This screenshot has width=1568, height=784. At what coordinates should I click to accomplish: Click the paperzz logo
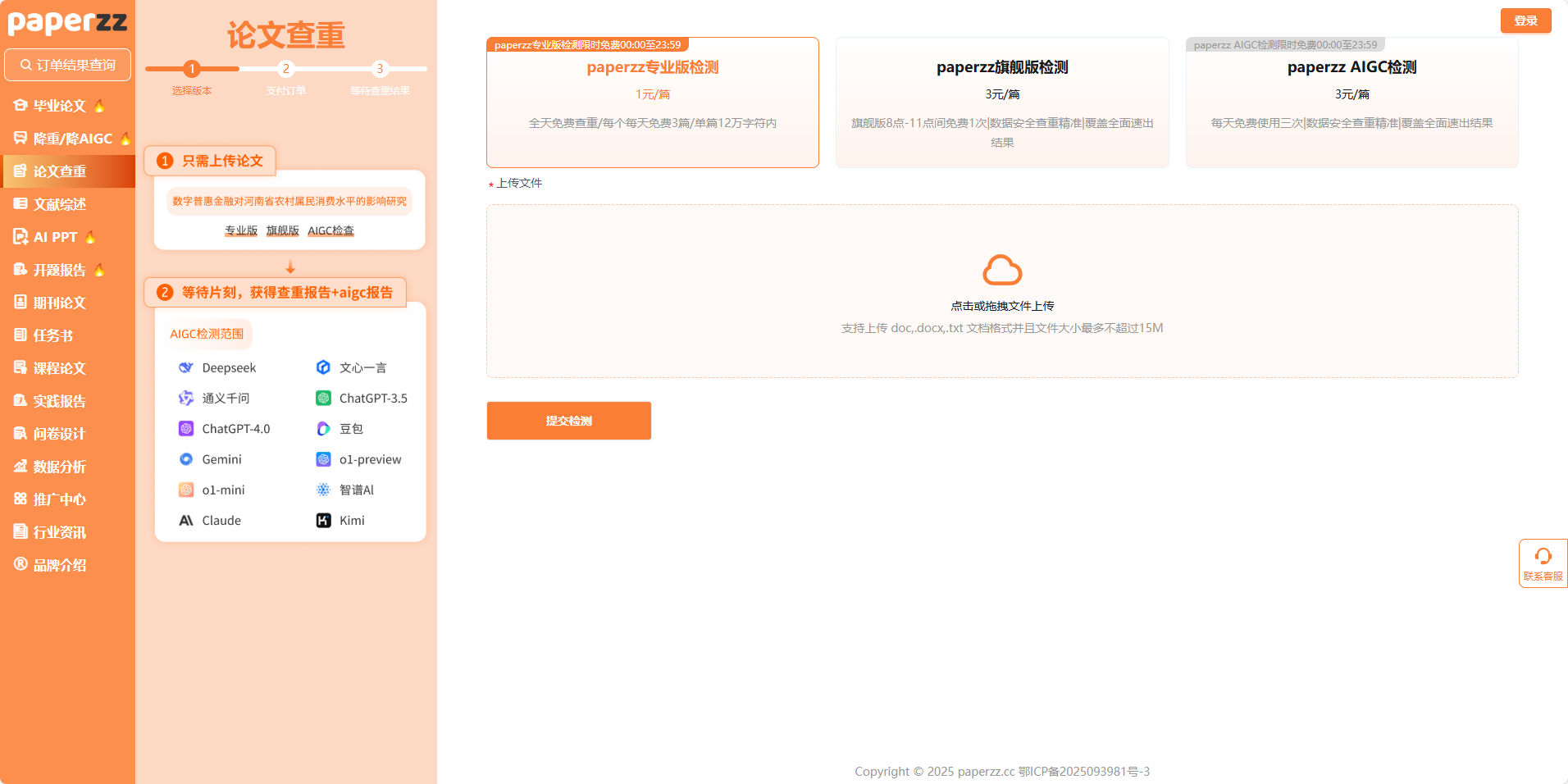click(66, 22)
